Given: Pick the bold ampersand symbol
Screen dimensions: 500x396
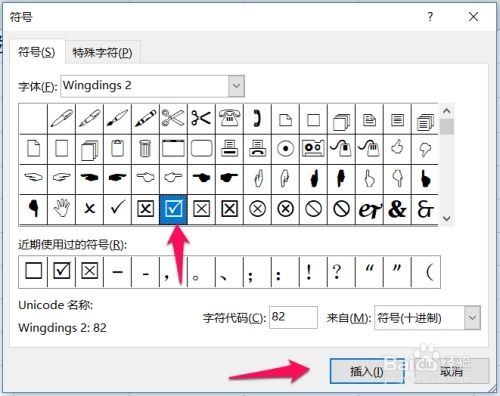Looking at the screenshot, I should pyautogui.click(x=397, y=209).
